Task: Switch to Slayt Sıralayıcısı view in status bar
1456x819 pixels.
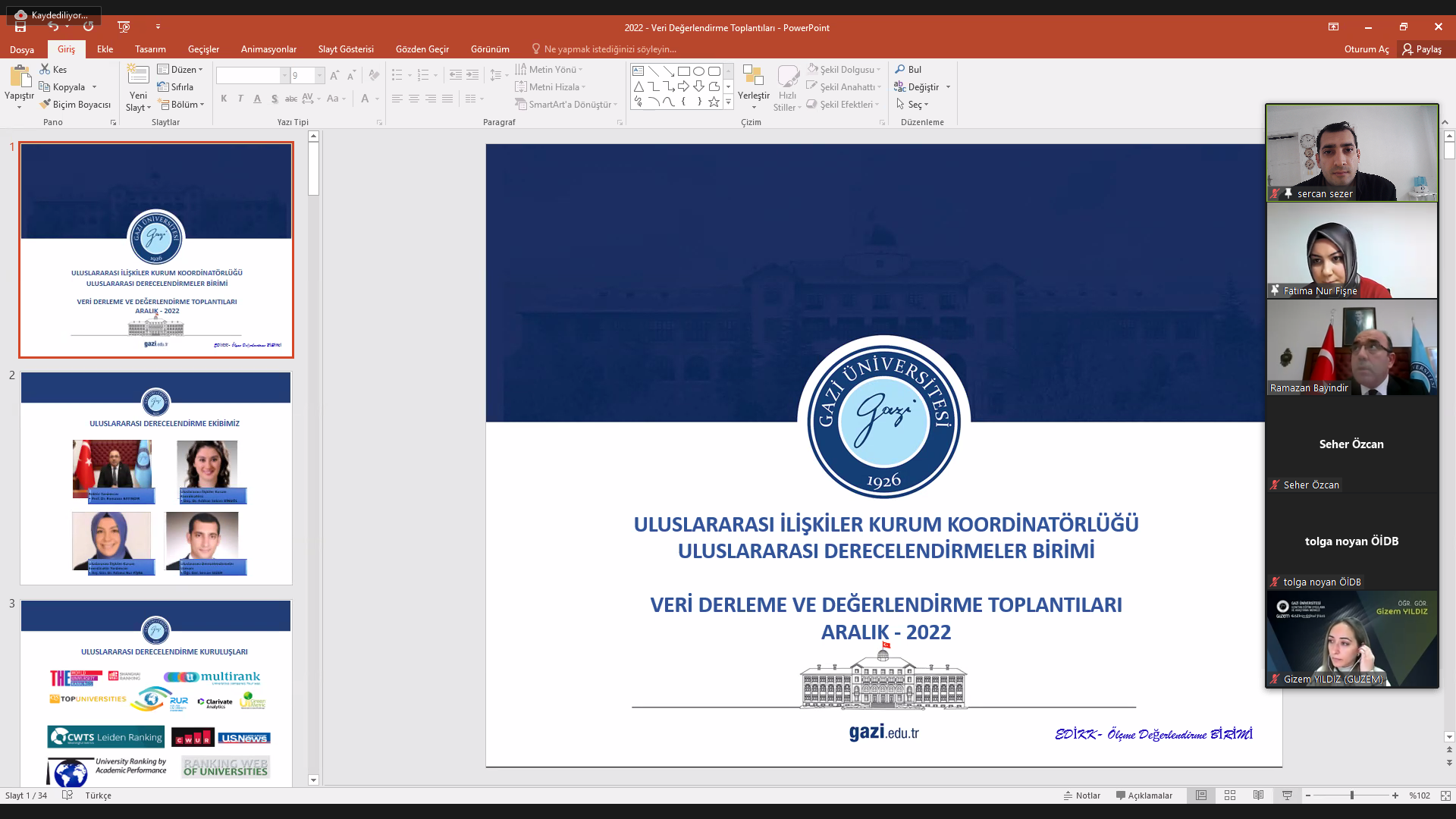Action: coord(1230,795)
